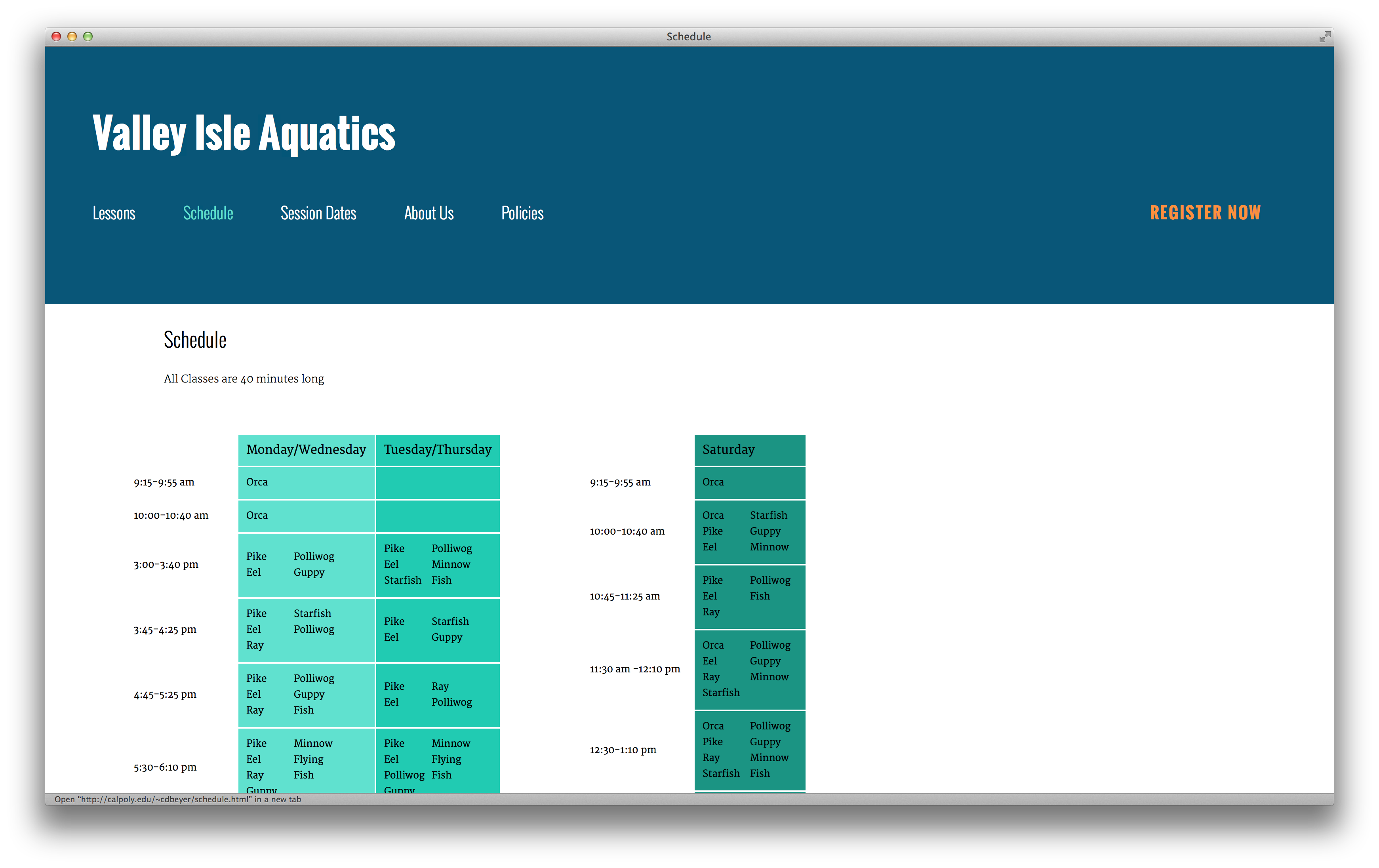
Task: Open the About Us page
Action: coord(429,213)
